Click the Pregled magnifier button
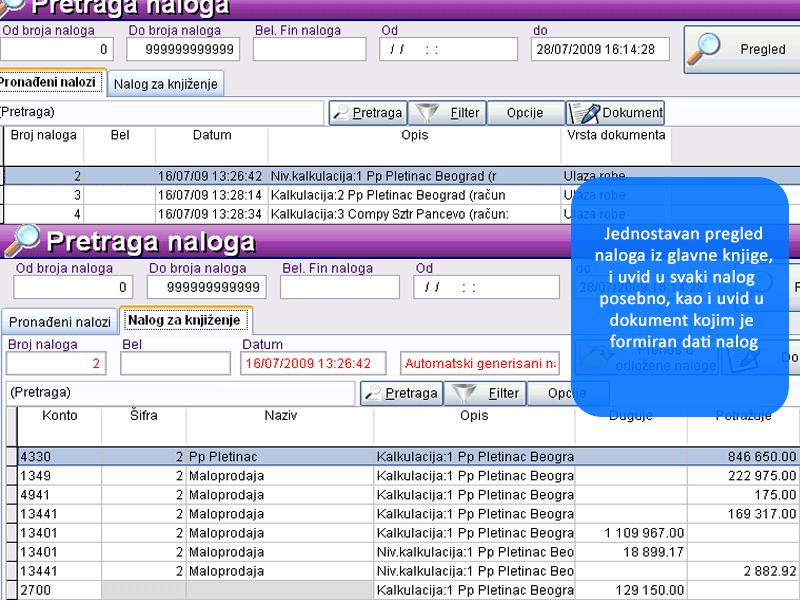Screen dimensions: 800x600 740,48
